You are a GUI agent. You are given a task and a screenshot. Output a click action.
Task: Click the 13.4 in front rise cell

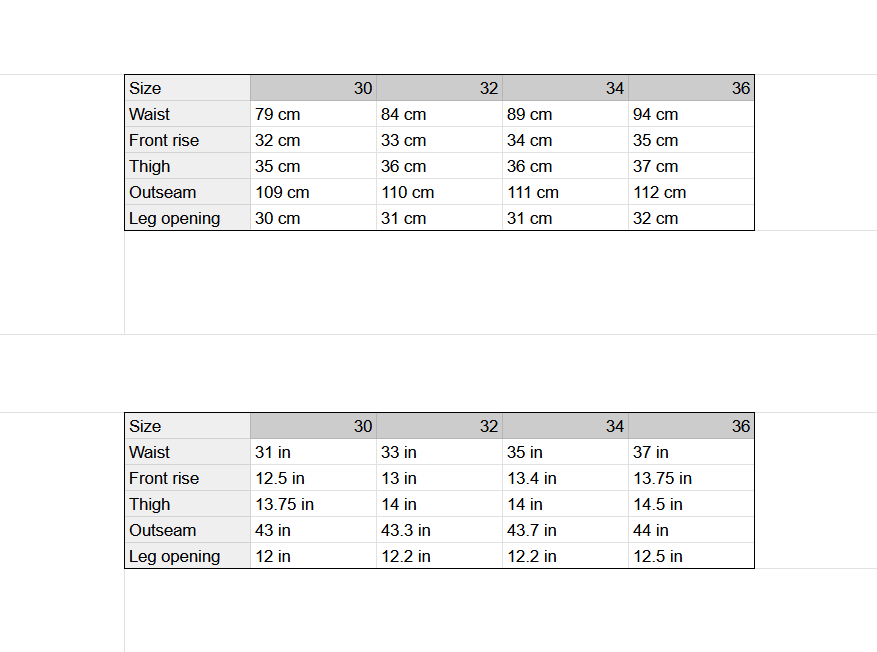pos(532,479)
